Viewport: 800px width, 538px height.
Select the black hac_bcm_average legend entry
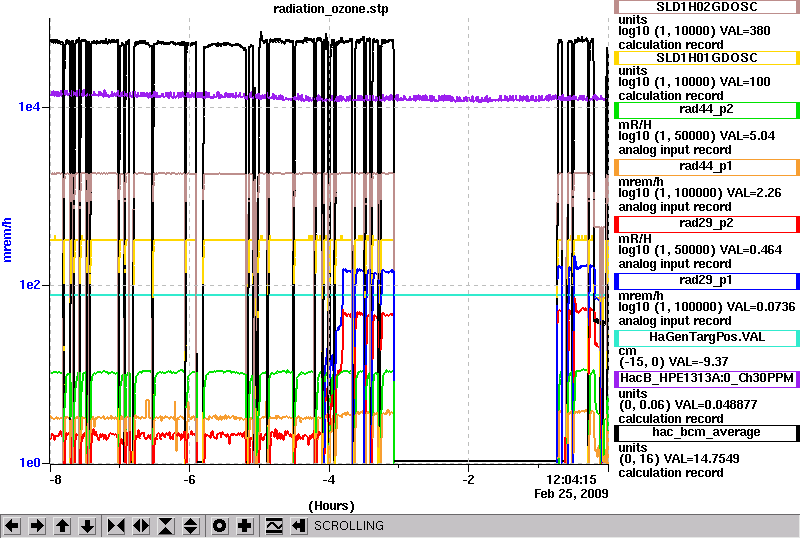point(707,433)
